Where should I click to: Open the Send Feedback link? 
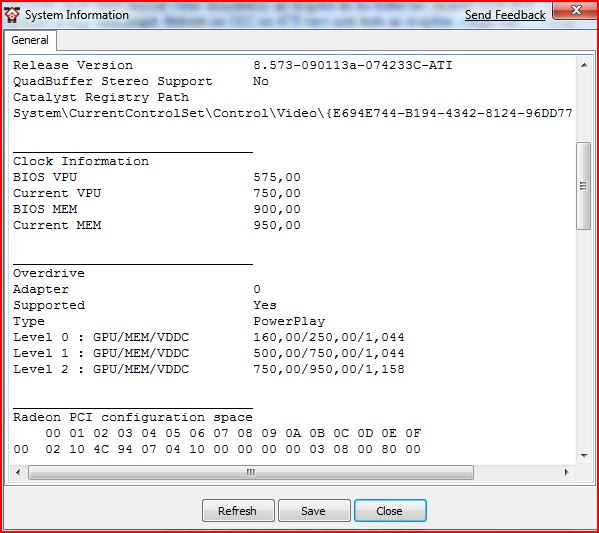[505, 15]
